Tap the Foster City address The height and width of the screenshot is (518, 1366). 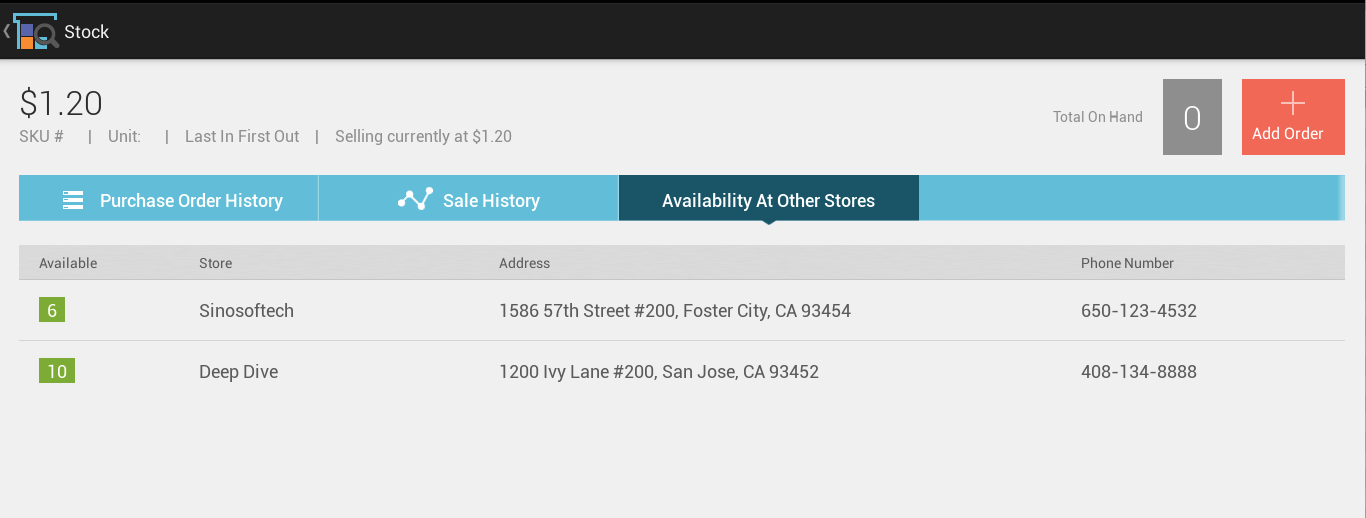675,311
